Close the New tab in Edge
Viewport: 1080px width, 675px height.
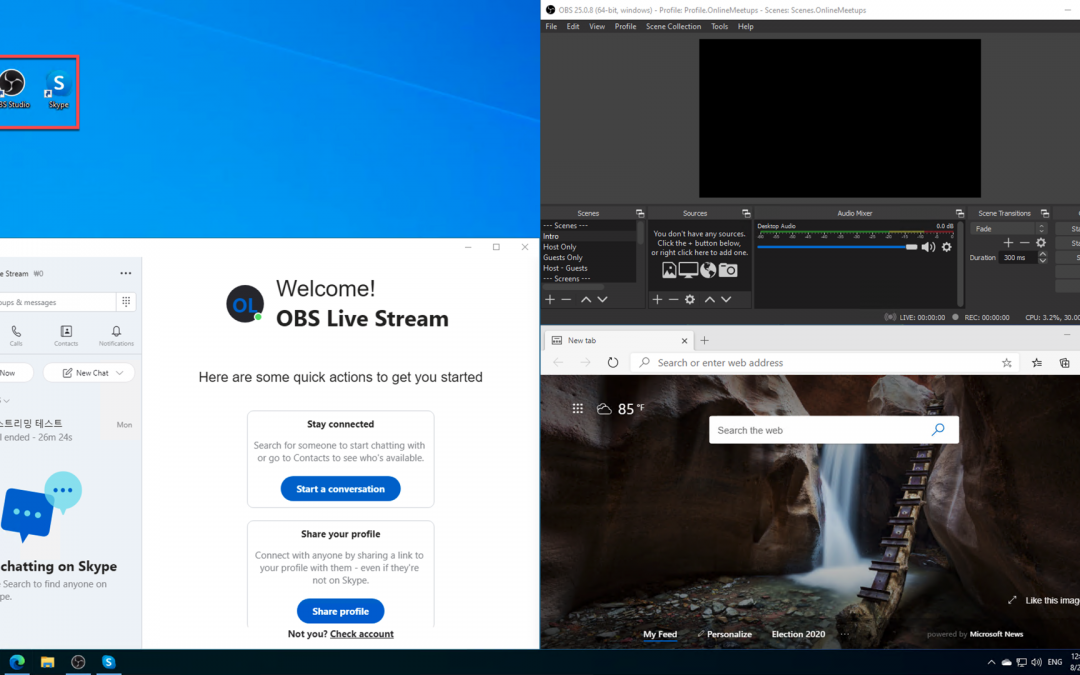pos(685,340)
